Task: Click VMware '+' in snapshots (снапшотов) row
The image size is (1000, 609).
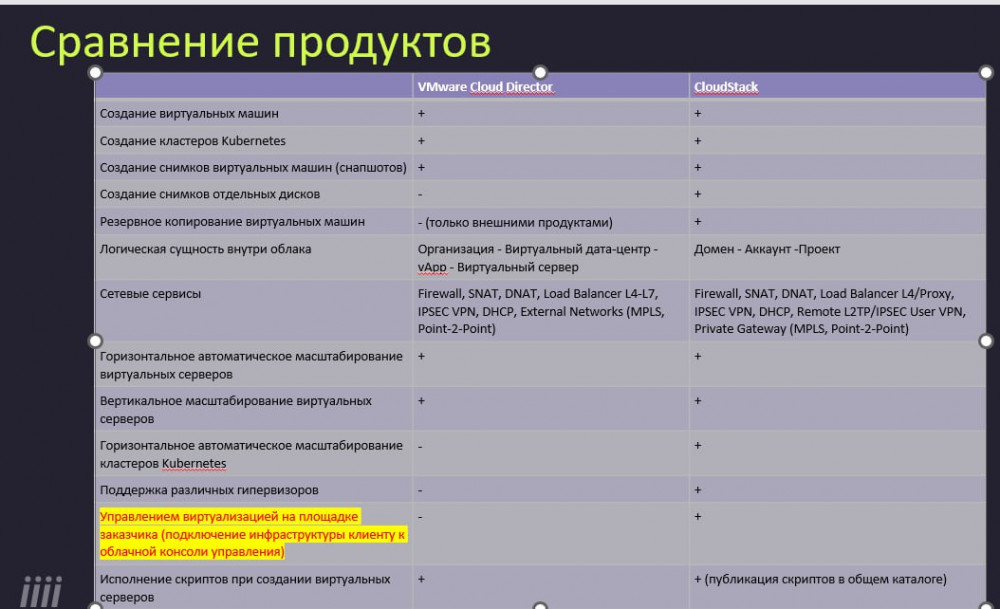Action: [421, 168]
